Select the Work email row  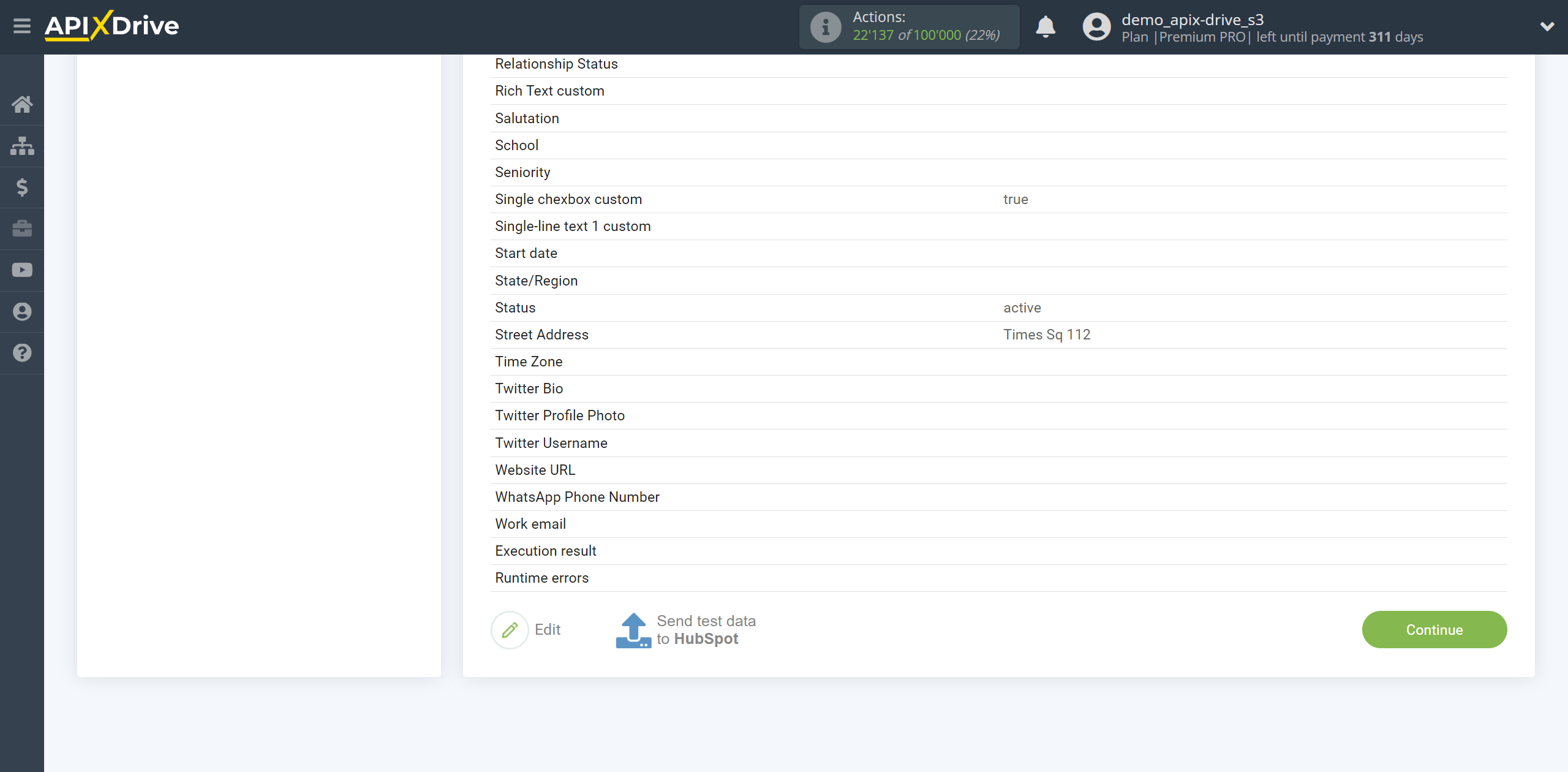click(x=999, y=524)
